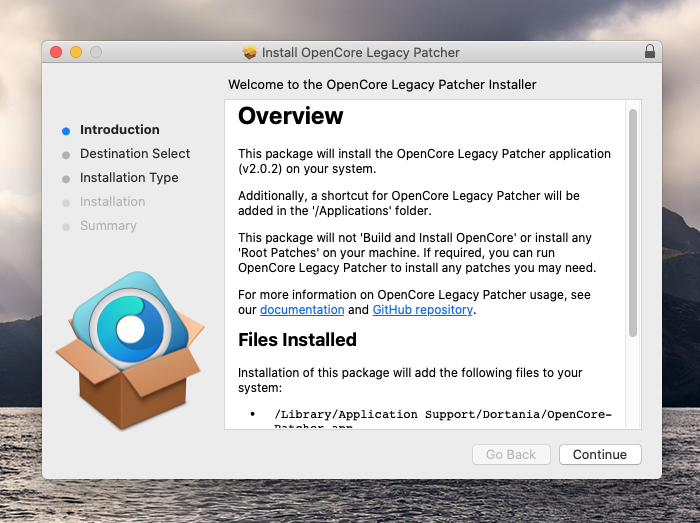Click the blue bullet next to Introduction
Viewport: 700px width, 523px height.
(66, 131)
